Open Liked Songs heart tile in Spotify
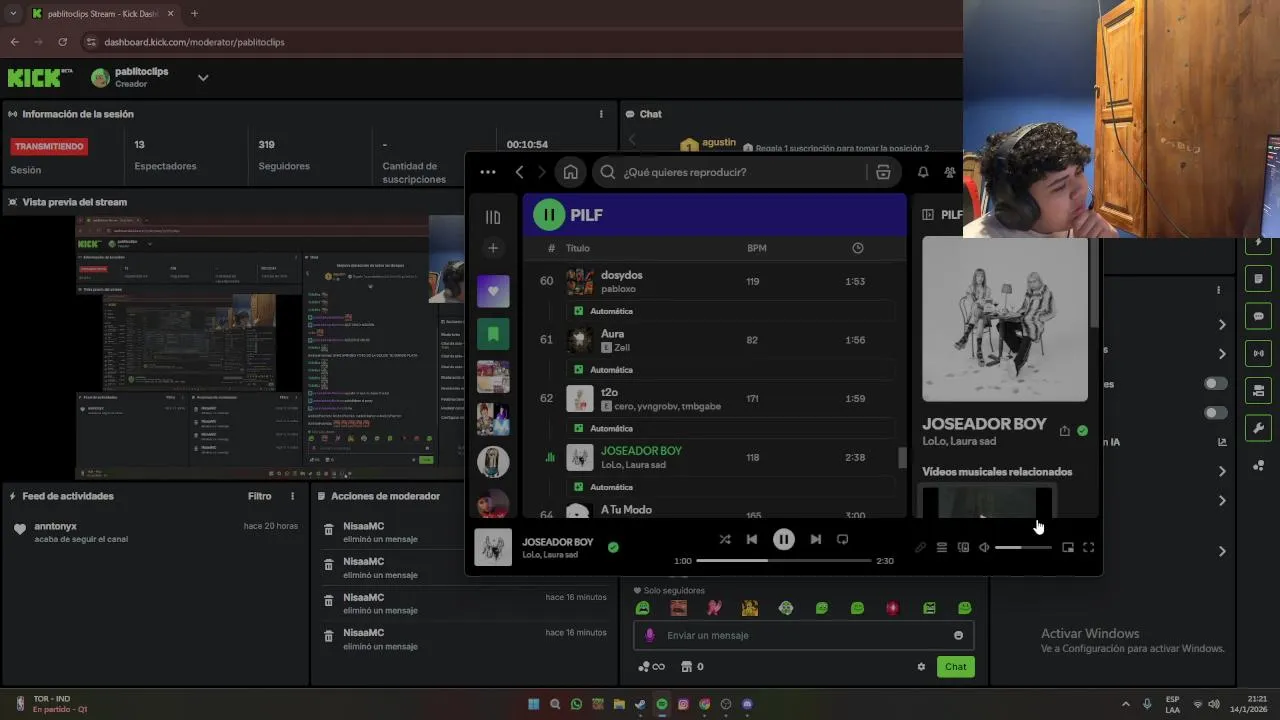This screenshot has height=720, width=1280. coord(493,291)
